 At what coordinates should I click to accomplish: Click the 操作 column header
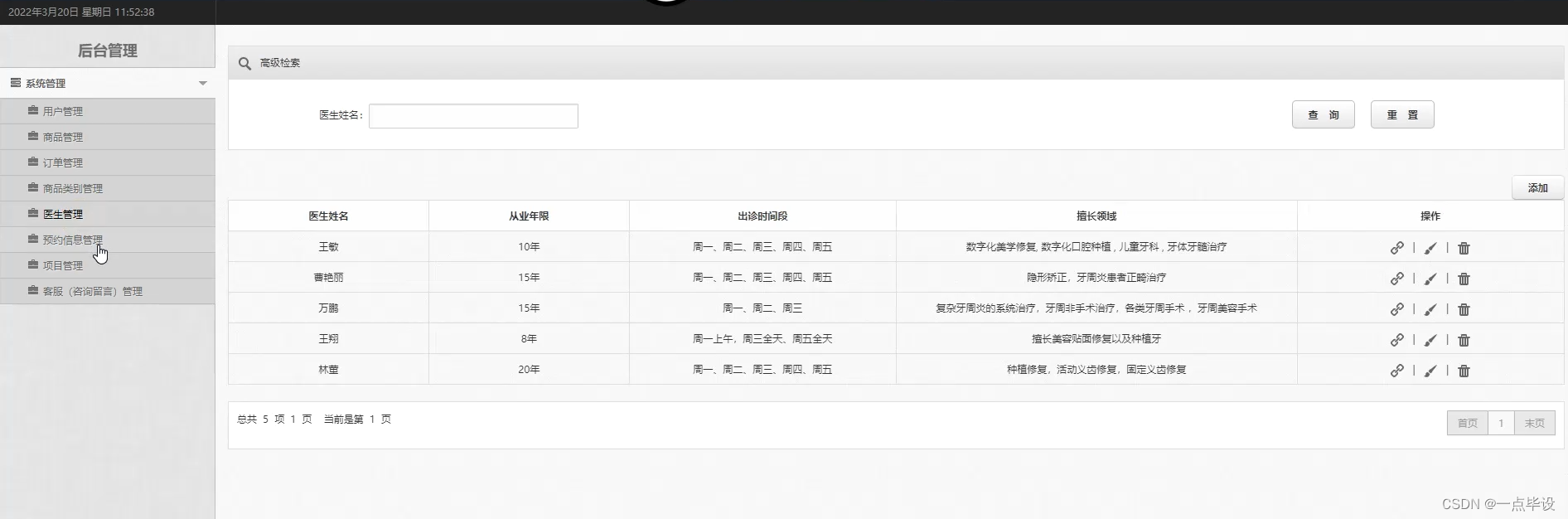click(x=1430, y=216)
